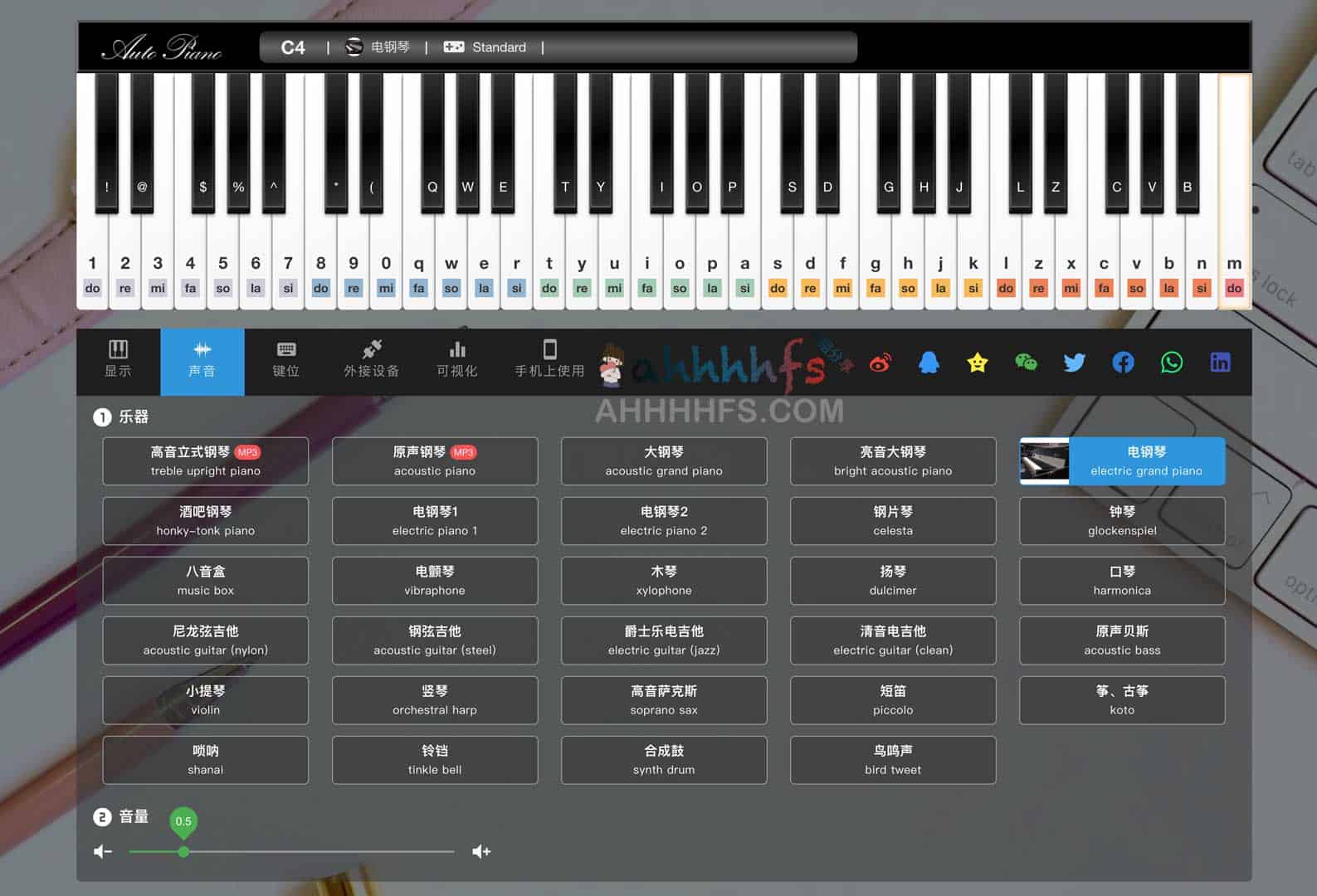Screen dimensions: 1317x896
Task: Click the volume decrease speaker icon
Action: 103,851
